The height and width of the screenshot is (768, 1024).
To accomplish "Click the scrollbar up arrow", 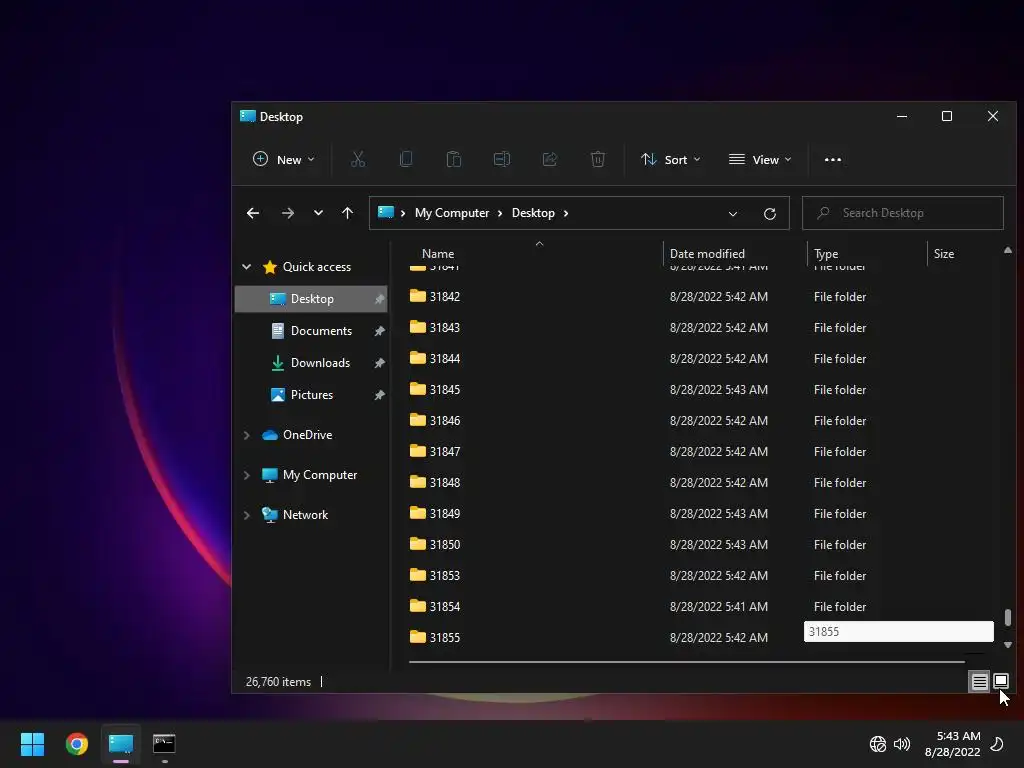I will click(1008, 250).
